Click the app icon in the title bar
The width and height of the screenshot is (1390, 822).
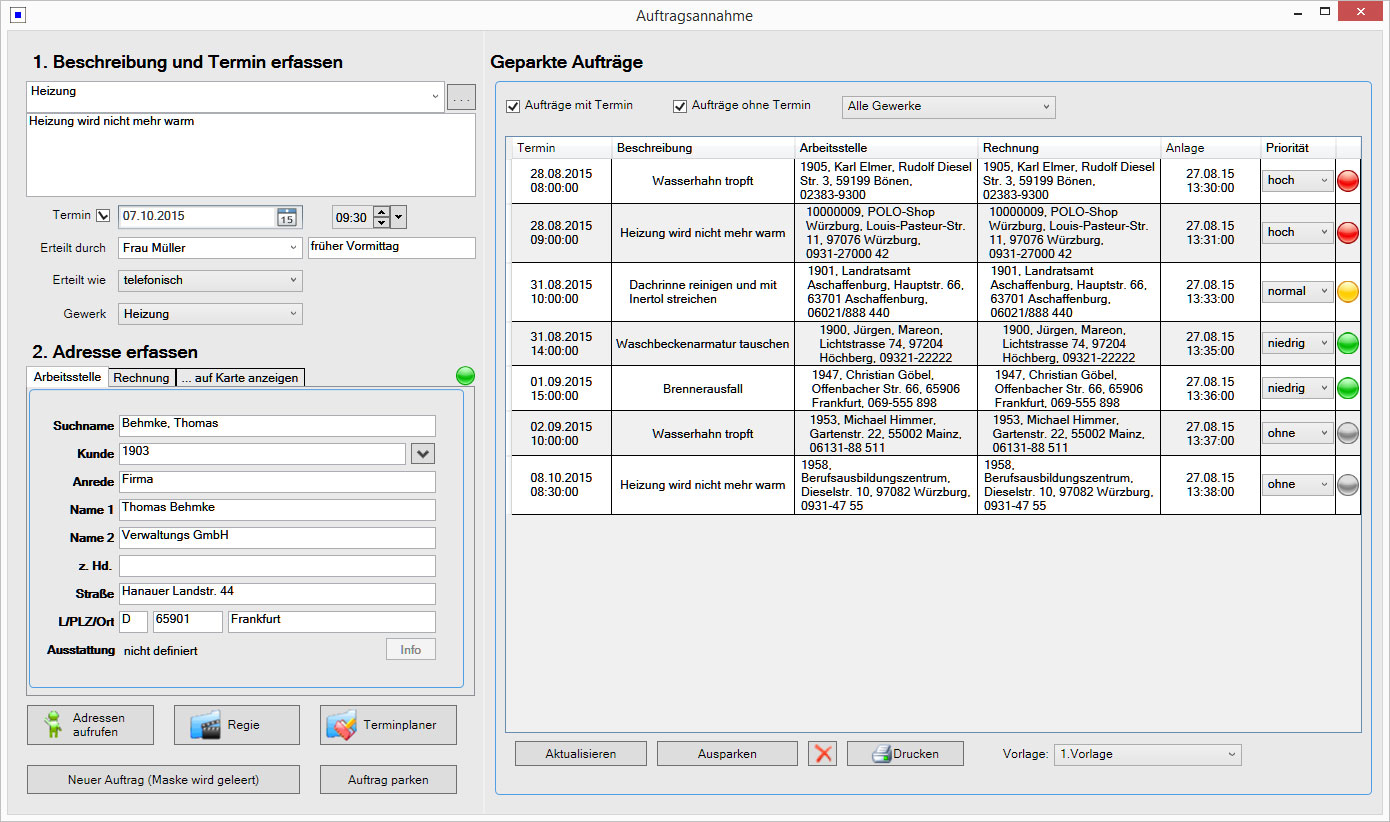click(18, 15)
